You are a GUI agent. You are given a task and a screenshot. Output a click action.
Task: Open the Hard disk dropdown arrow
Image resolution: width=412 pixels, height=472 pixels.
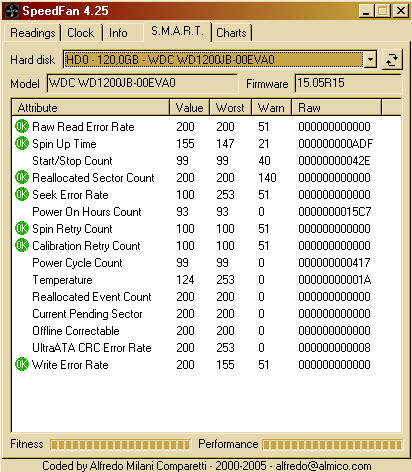[370, 60]
